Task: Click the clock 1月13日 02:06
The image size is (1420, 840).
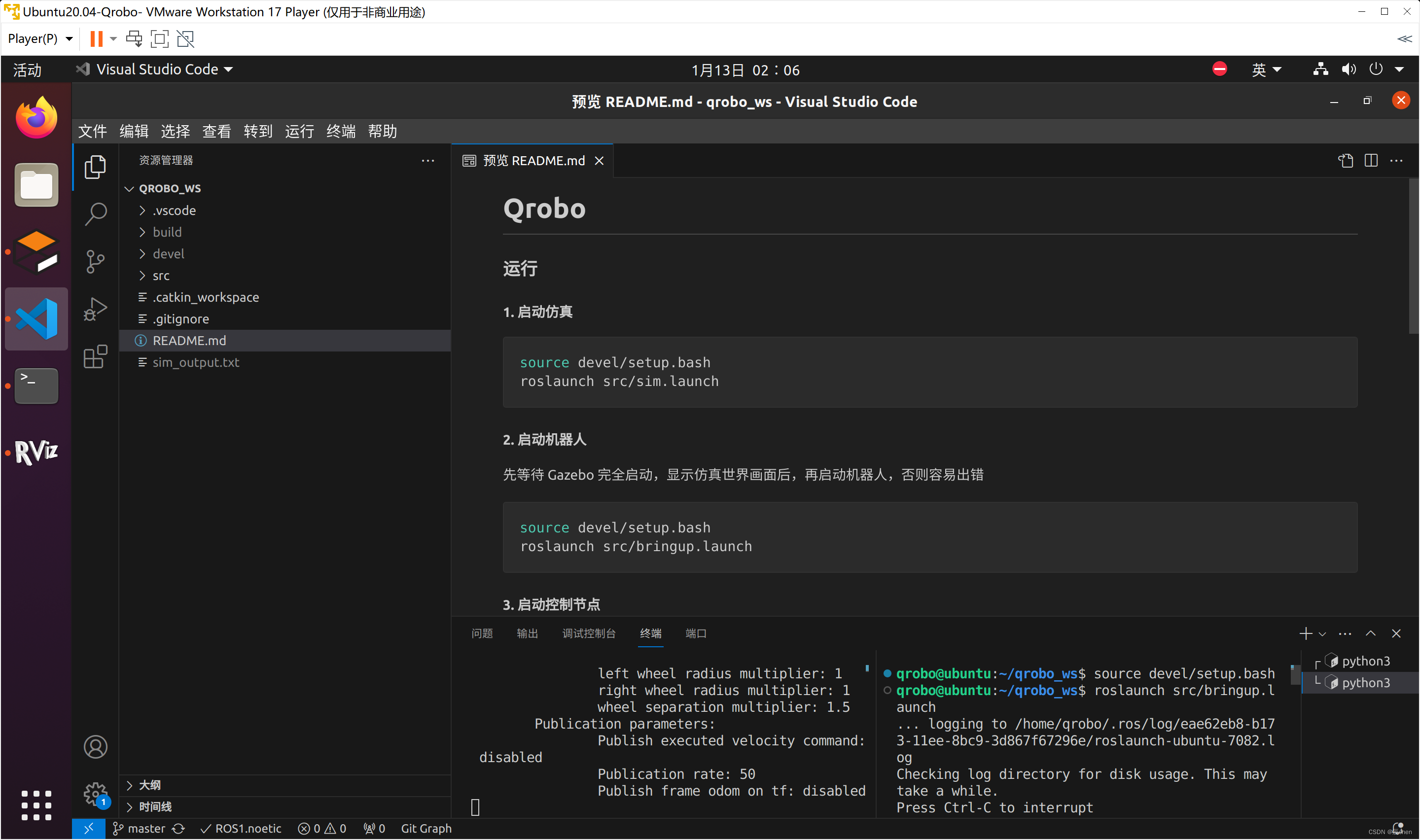Action: (x=745, y=70)
